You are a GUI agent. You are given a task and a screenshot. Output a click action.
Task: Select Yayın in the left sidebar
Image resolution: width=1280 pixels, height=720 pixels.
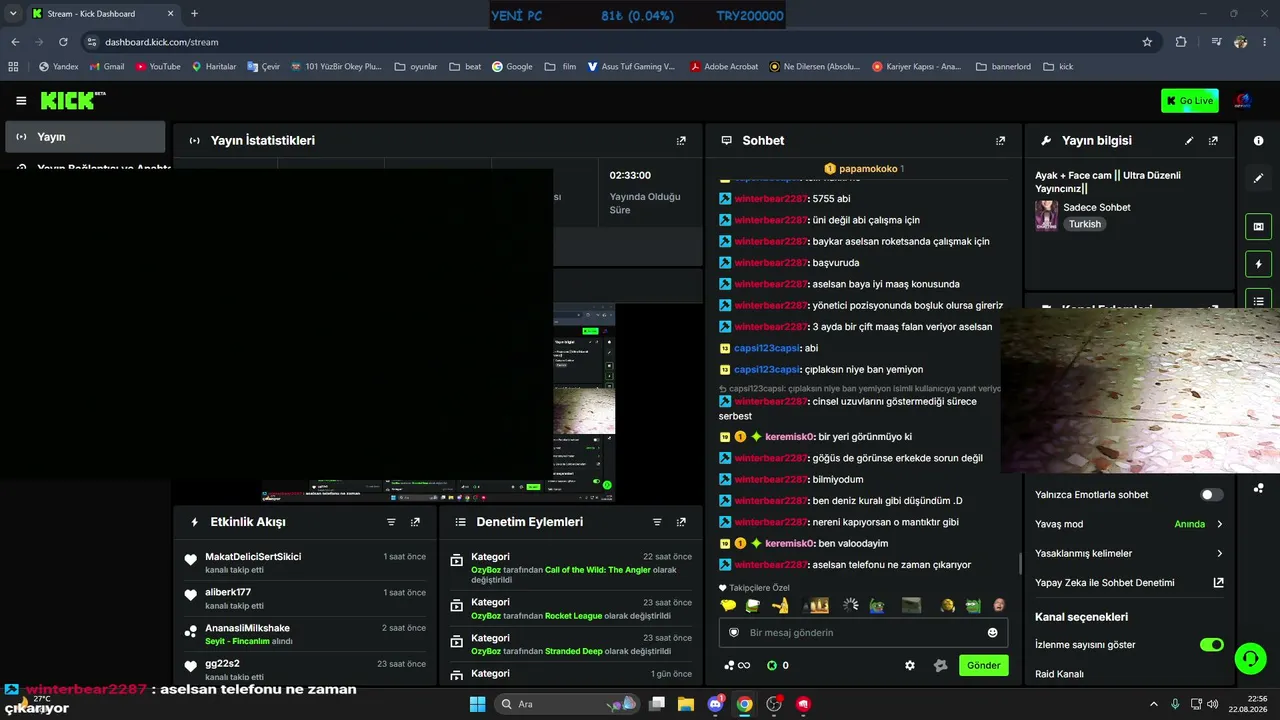(85, 137)
